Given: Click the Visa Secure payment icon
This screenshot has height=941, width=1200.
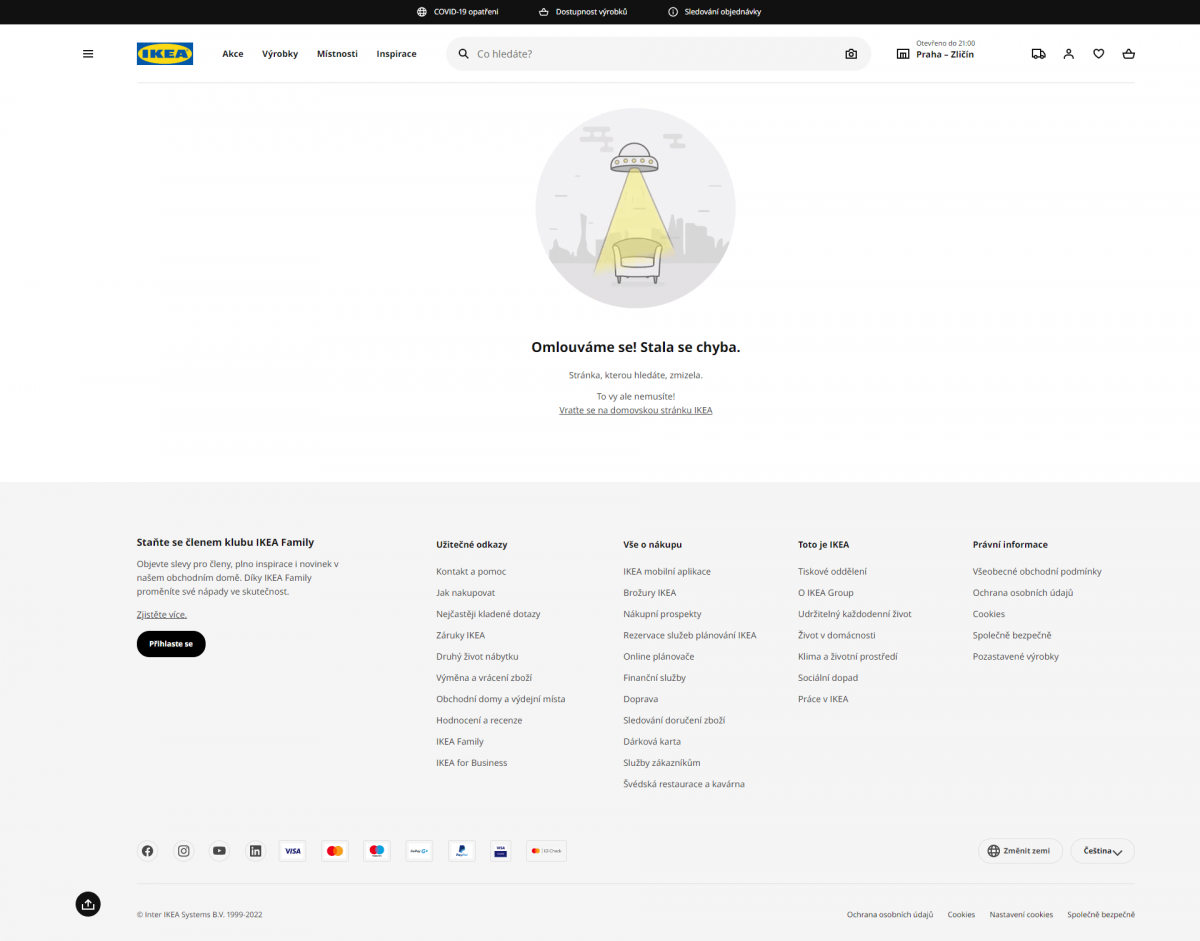Looking at the screenshot, I should click(500, 851).
